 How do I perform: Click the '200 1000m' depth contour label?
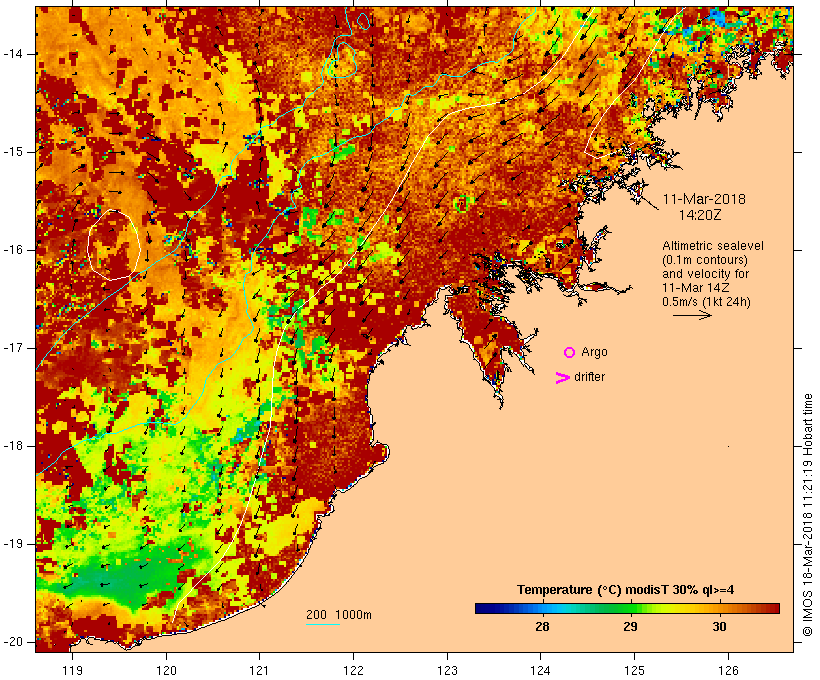click(339, 615)
